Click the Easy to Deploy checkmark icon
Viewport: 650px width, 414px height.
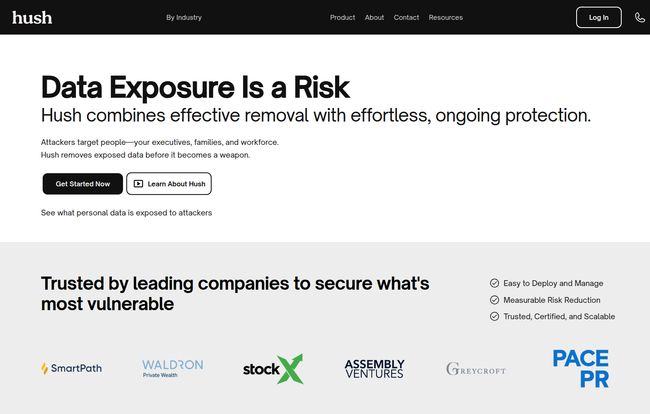[x=494, y=283]
